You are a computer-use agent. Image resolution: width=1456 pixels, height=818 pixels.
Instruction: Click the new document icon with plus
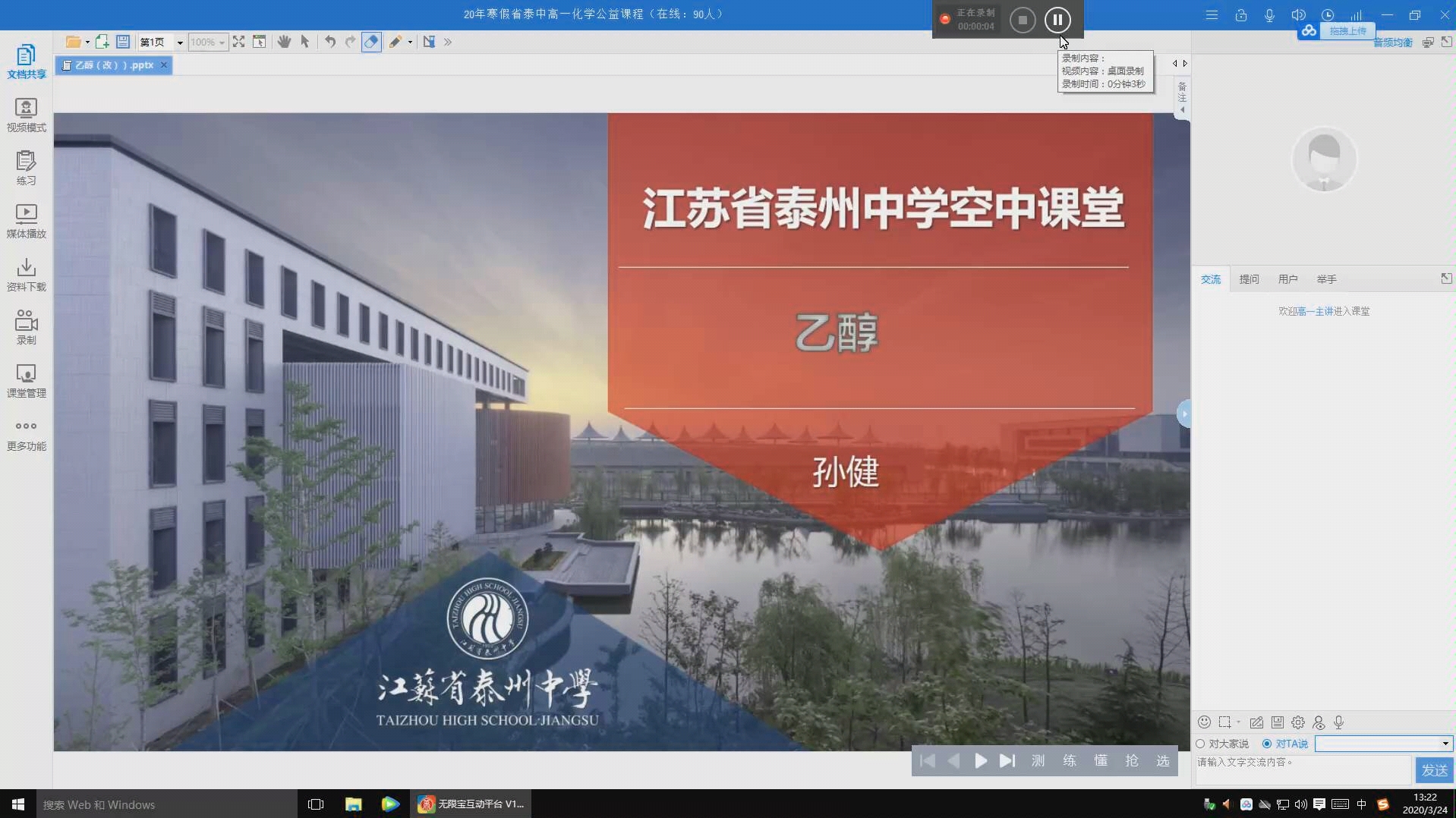102,42
